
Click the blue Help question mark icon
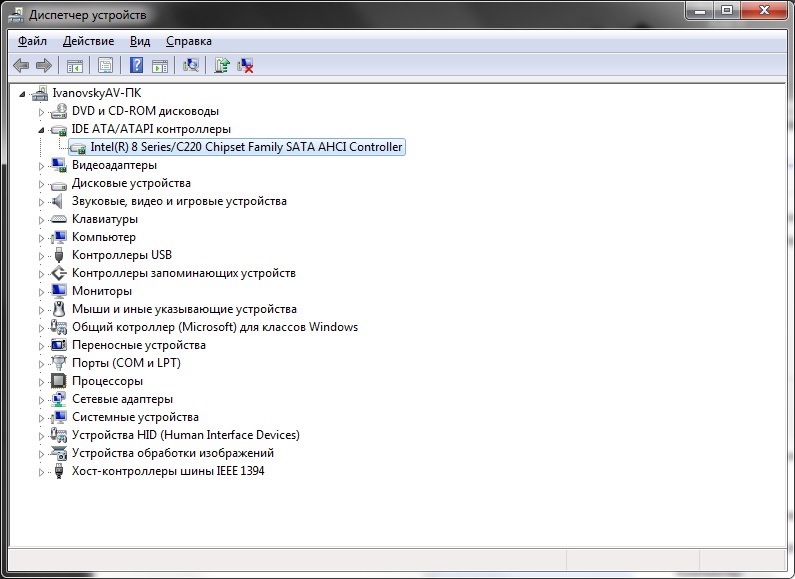click(x=136, y=65)
